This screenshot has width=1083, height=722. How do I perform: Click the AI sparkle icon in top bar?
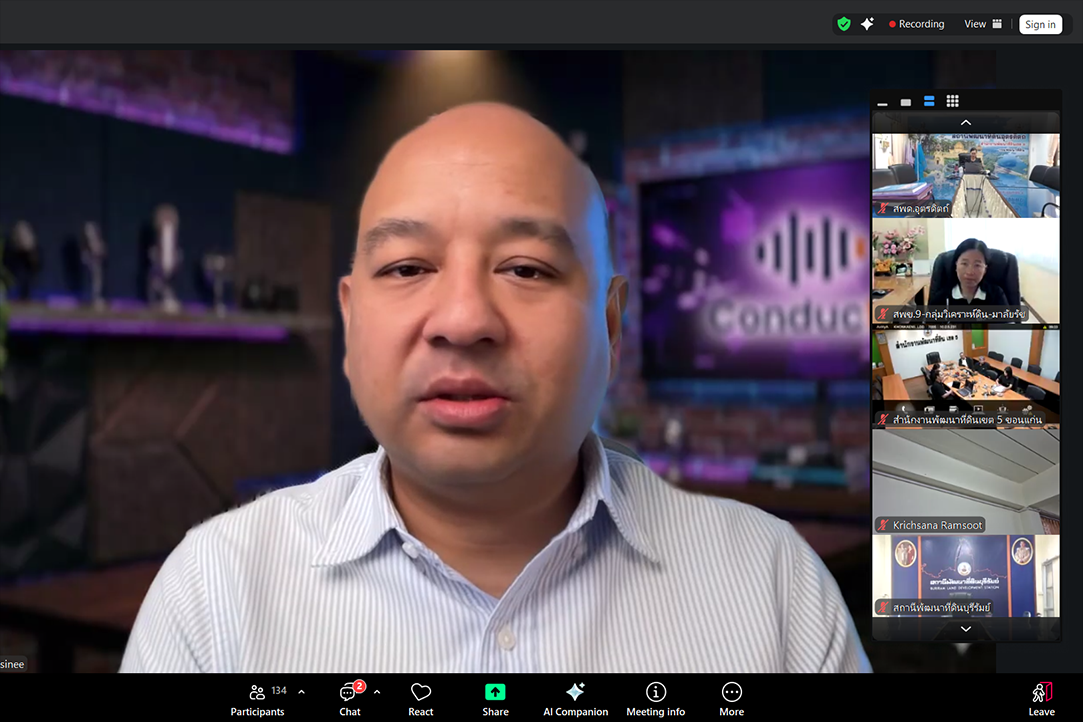coord(867,24)
